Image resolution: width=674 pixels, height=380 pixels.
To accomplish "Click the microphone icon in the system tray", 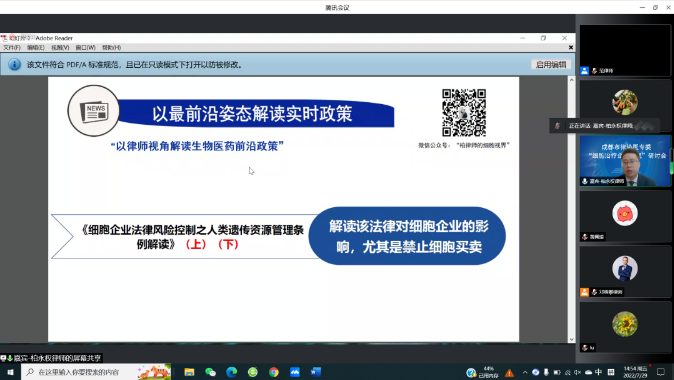I will point(546,372).
